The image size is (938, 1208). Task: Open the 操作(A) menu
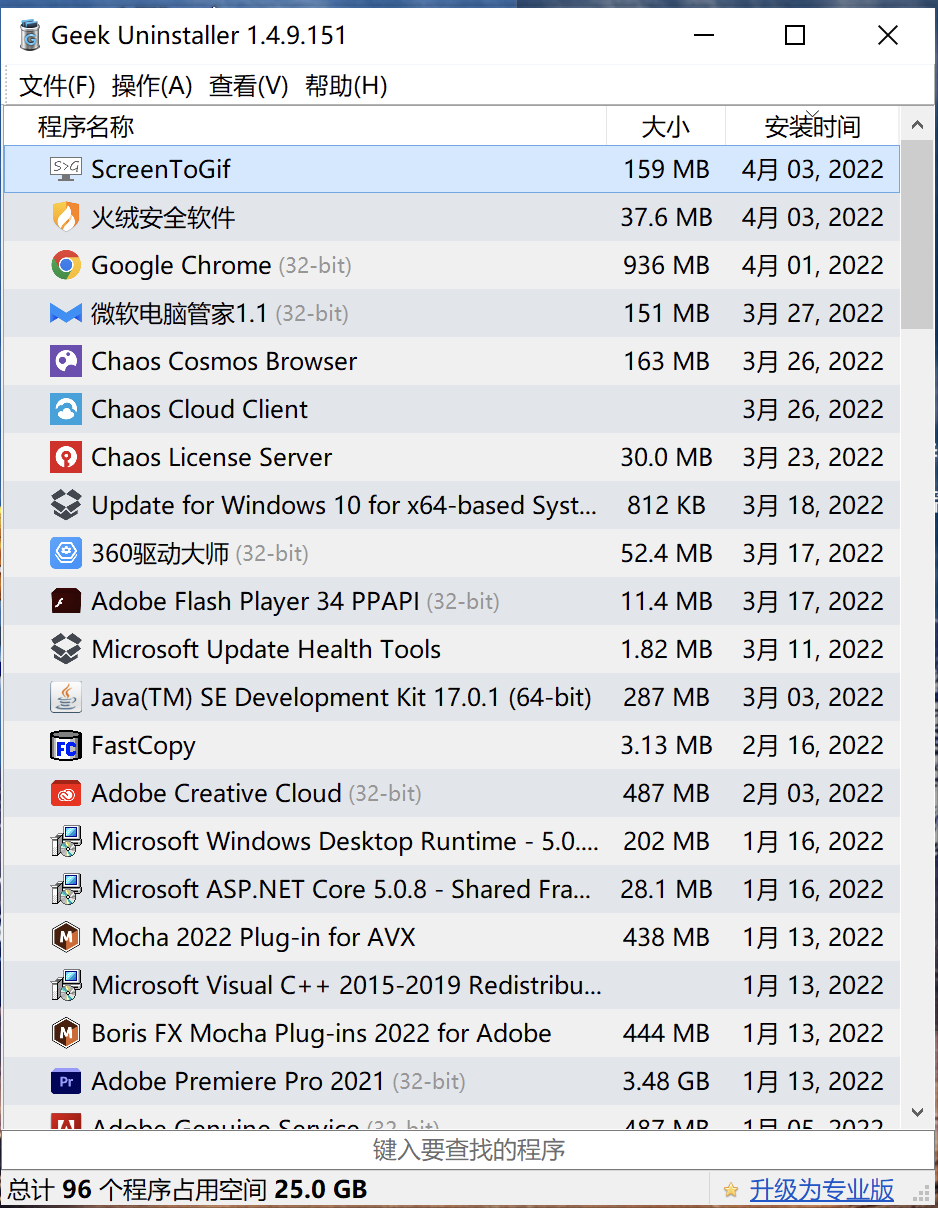pos(152,86)
